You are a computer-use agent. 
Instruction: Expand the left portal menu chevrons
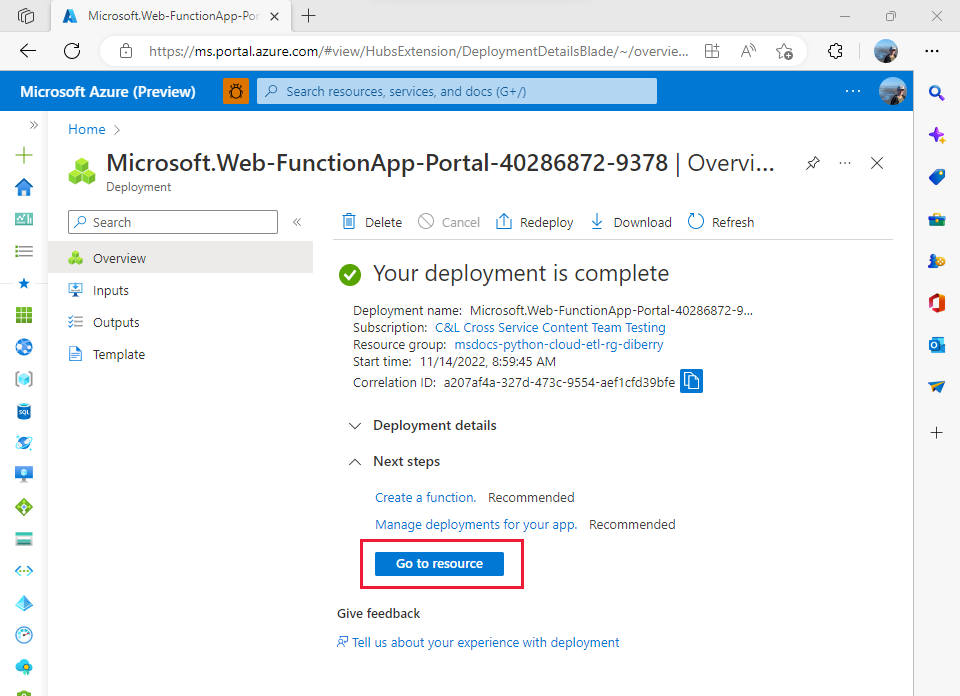pos(34,125)
